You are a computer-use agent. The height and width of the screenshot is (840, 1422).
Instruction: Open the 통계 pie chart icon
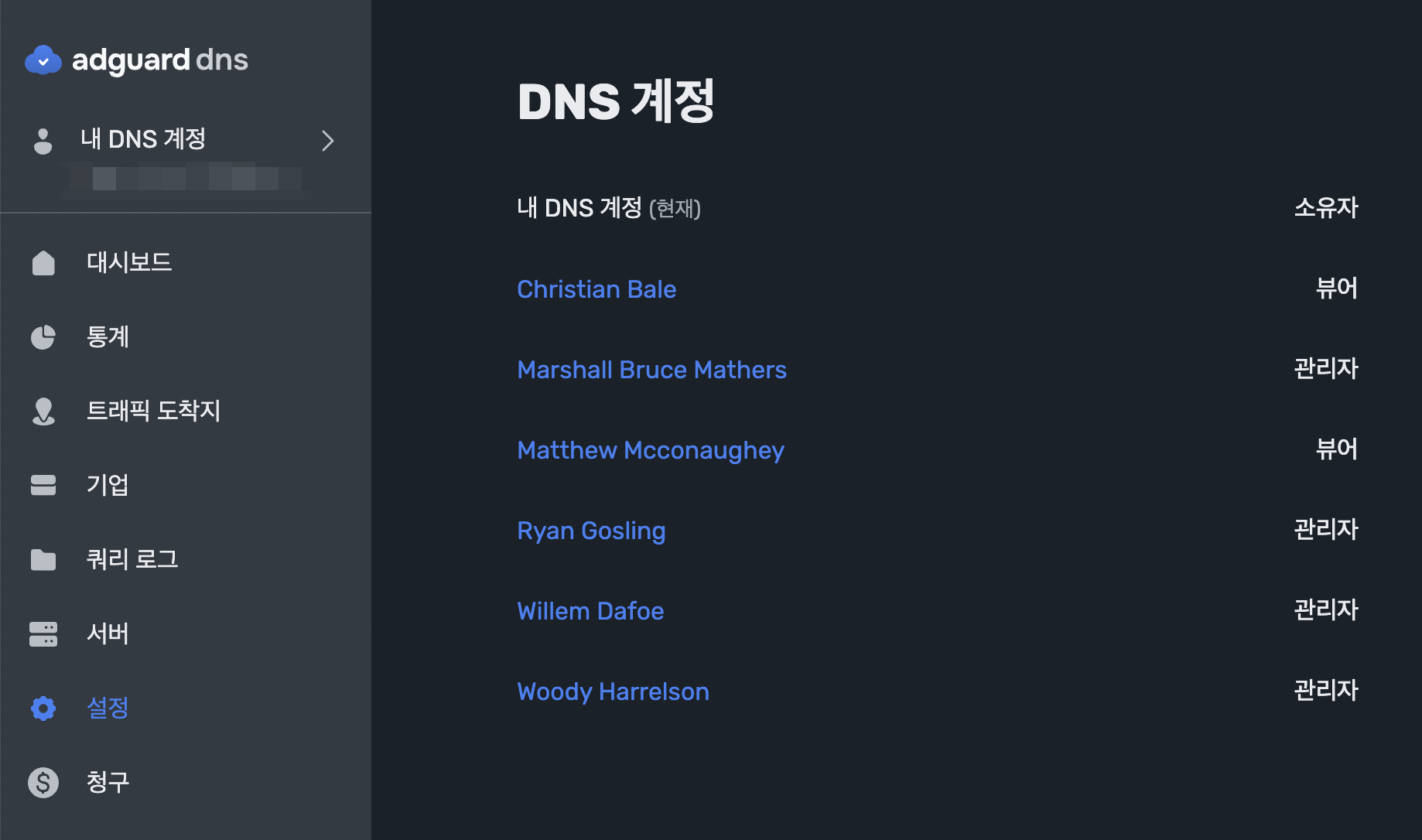pos(43,336)
